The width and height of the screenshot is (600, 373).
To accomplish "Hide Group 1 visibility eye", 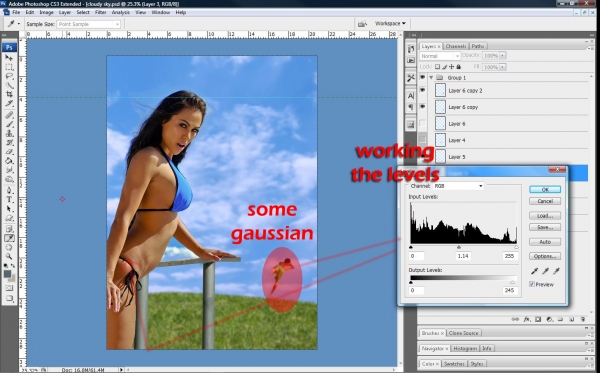I will pyautogui.click(x=422, y=77).
